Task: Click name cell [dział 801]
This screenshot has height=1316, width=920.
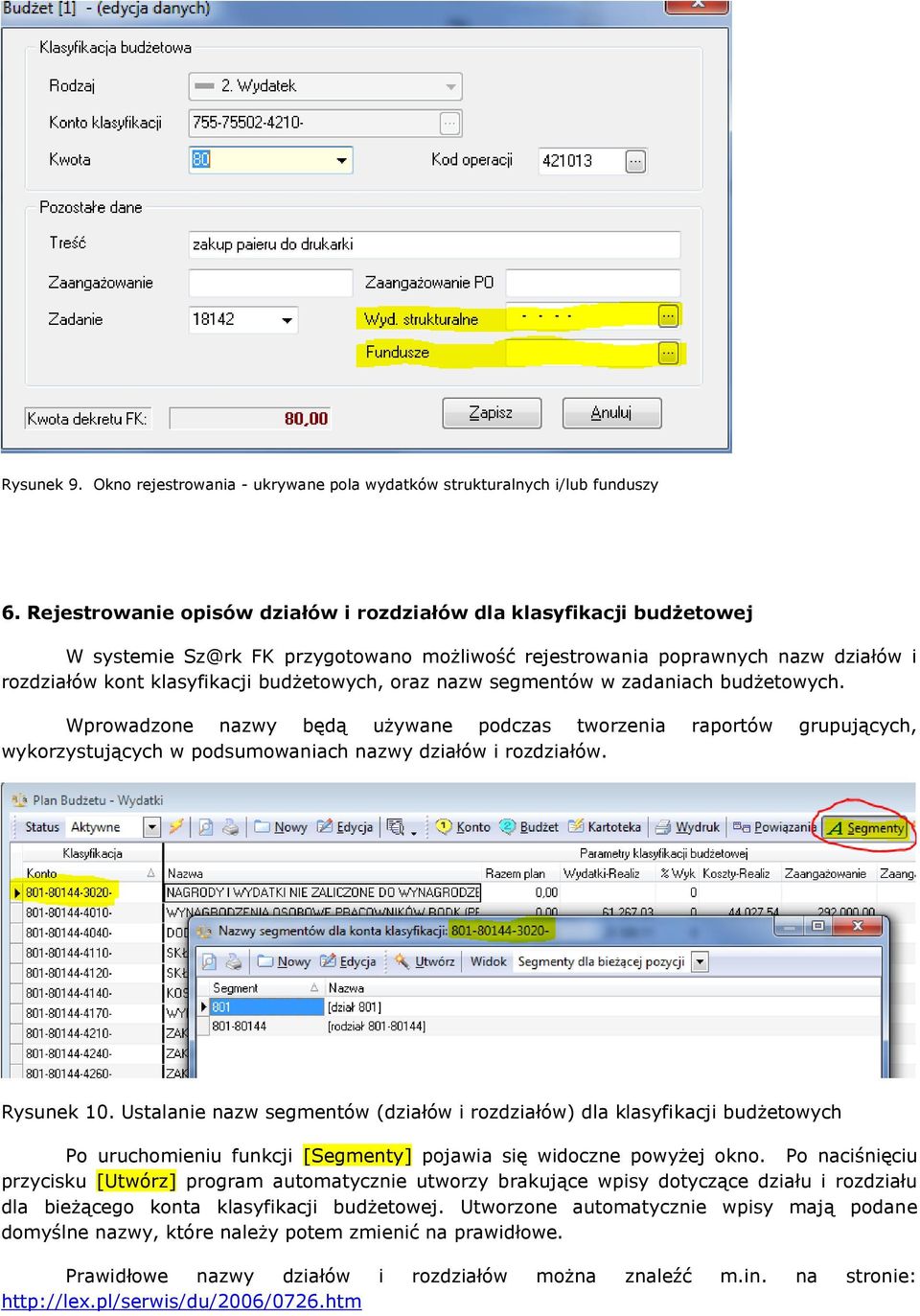Action: coord(355,1007)
